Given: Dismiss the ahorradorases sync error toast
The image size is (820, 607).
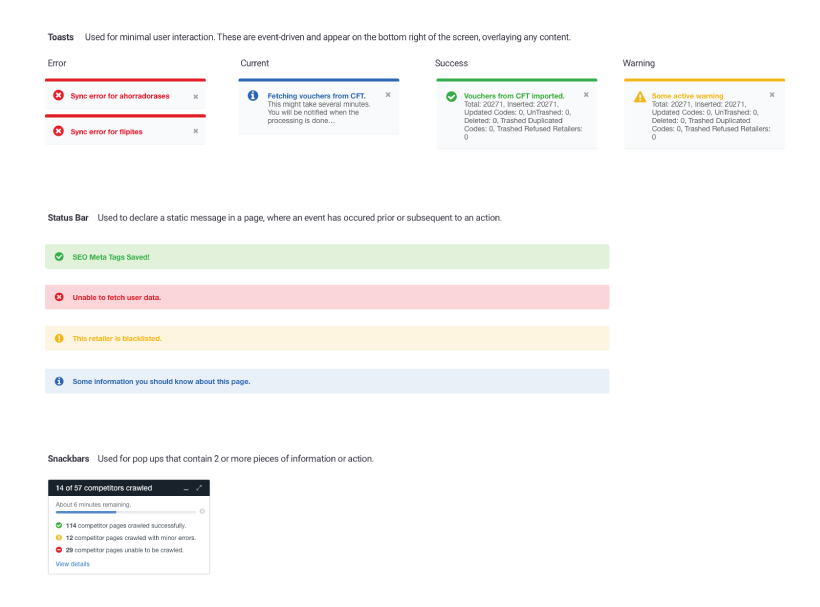Looking at the screenshot, I should coord(196,97).
